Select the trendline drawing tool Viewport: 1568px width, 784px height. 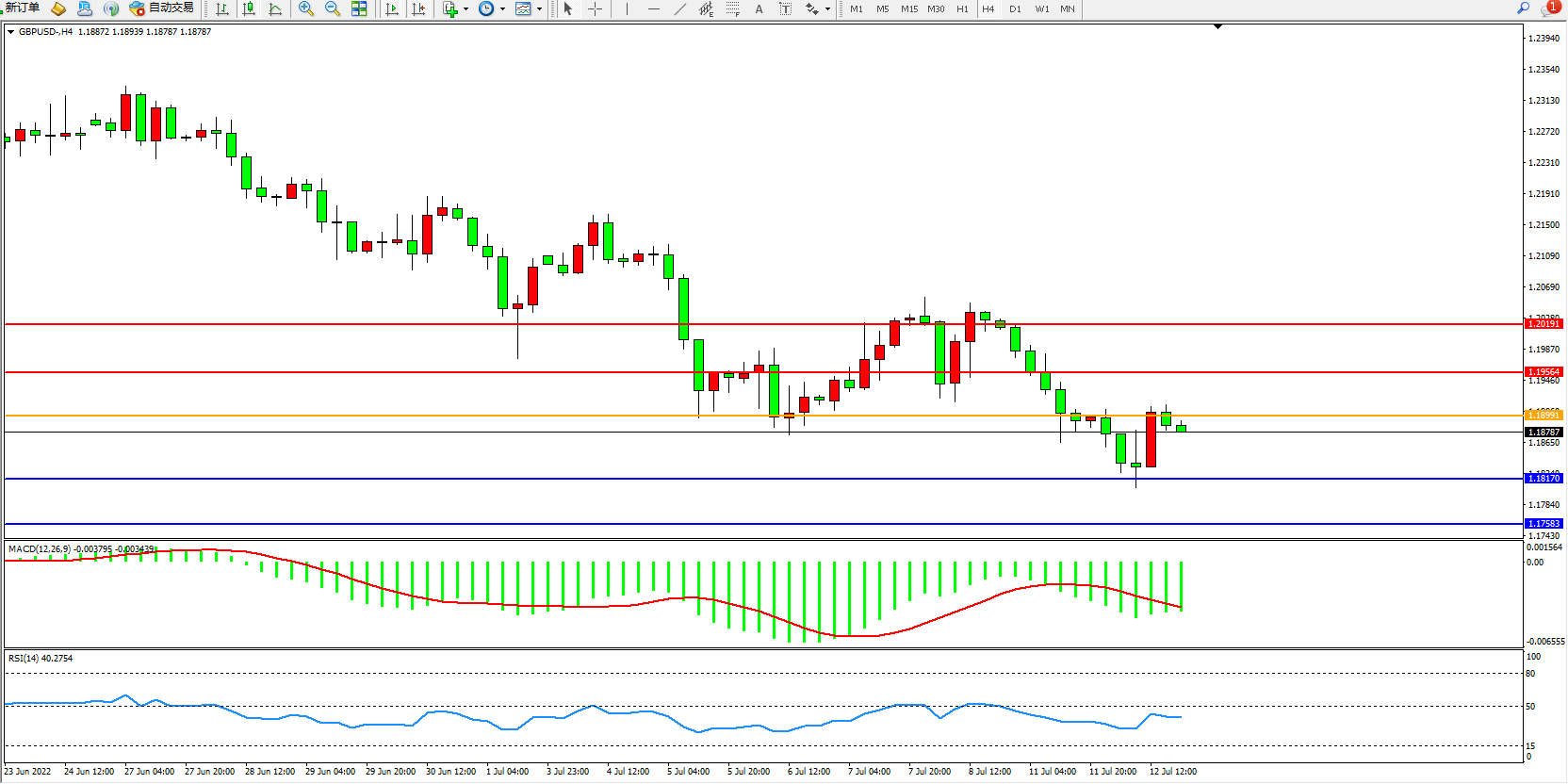(680, 8)
